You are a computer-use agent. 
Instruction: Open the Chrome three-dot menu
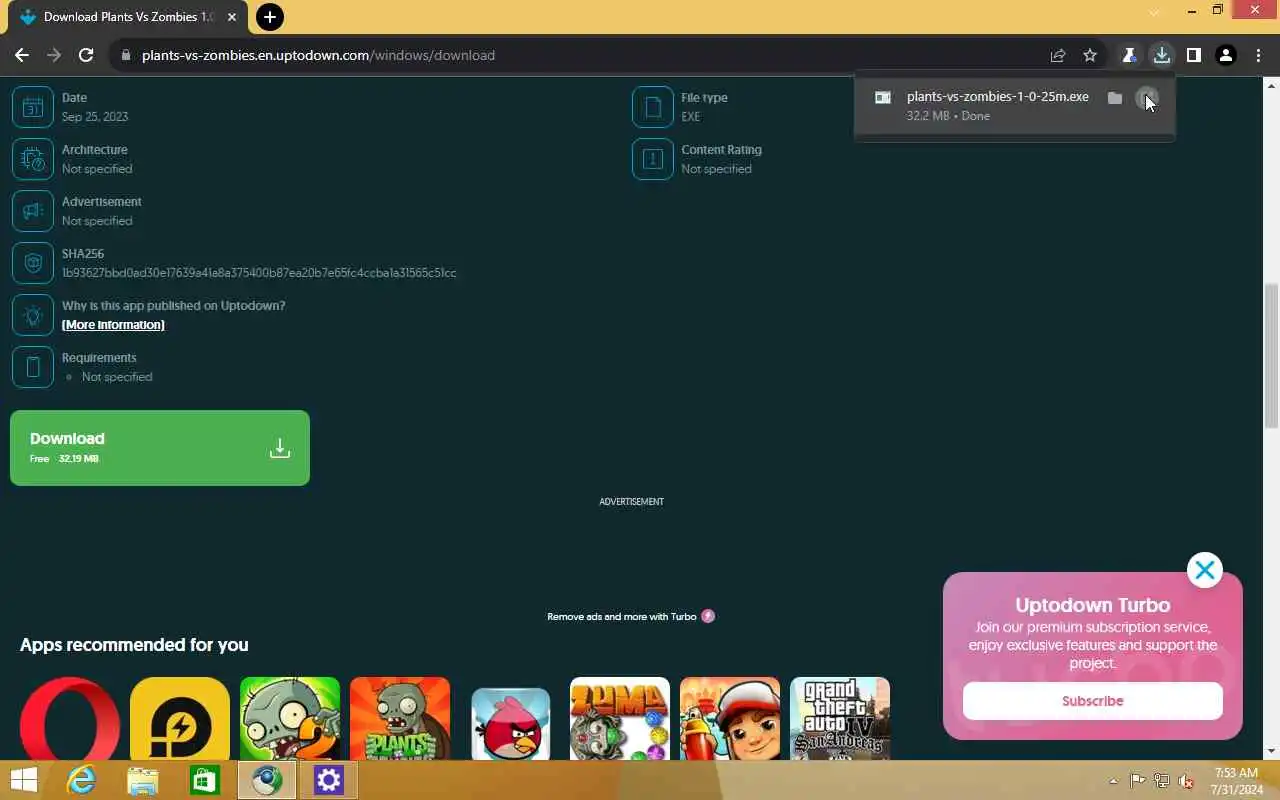click(x=1259, y=55)
